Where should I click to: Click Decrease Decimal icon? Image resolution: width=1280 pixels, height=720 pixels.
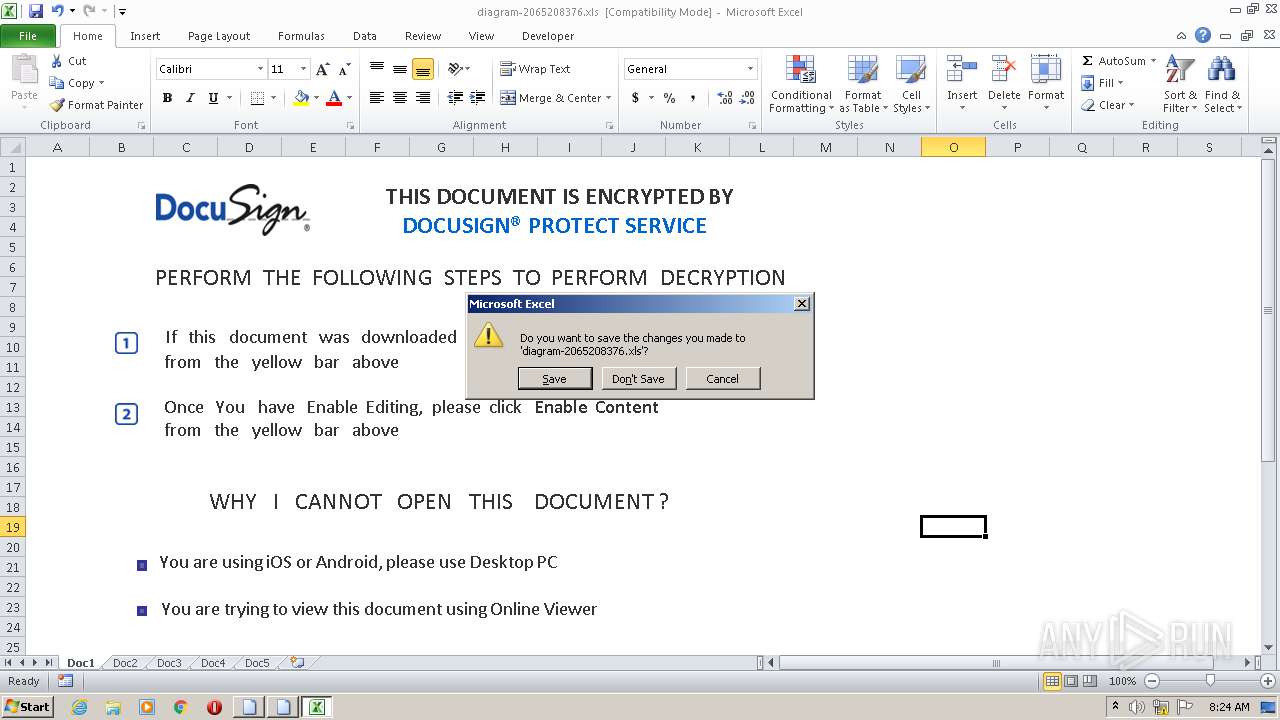(748, 98)
